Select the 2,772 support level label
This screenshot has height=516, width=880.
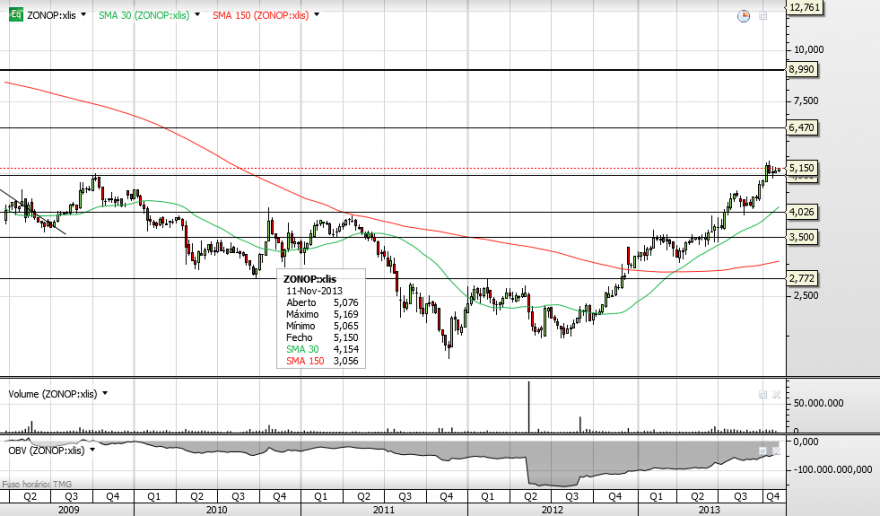pos(801,278)
